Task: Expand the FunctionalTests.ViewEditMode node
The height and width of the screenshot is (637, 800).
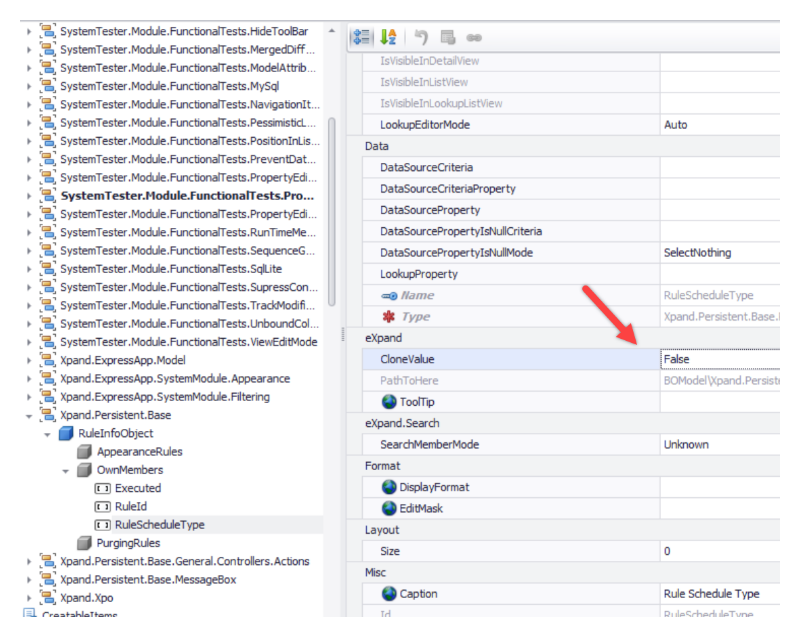Action: (29, 342)
